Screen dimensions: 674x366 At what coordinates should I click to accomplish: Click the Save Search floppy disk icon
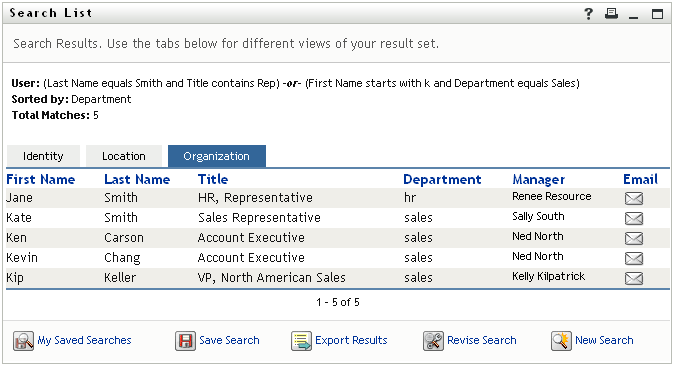click(x=185, y=341)
